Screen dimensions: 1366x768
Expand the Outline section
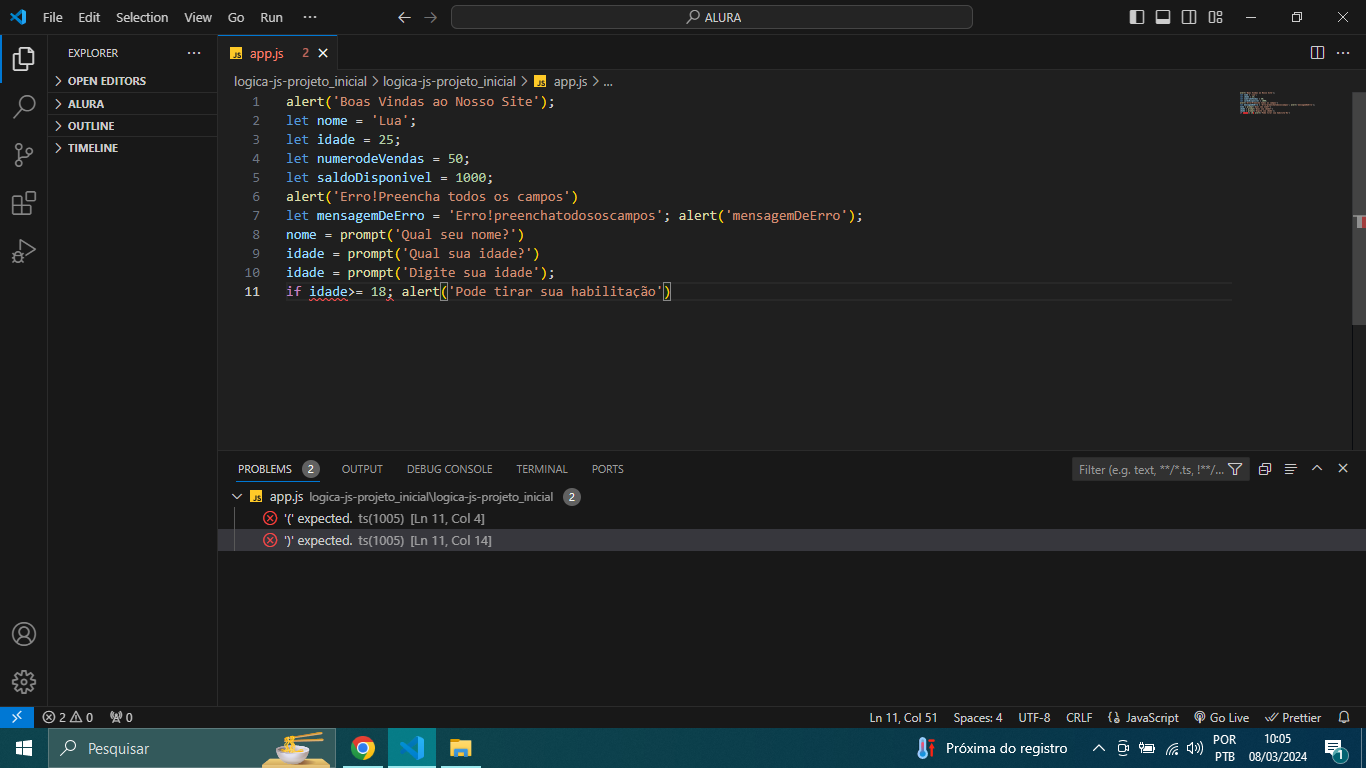coord(133,126)
